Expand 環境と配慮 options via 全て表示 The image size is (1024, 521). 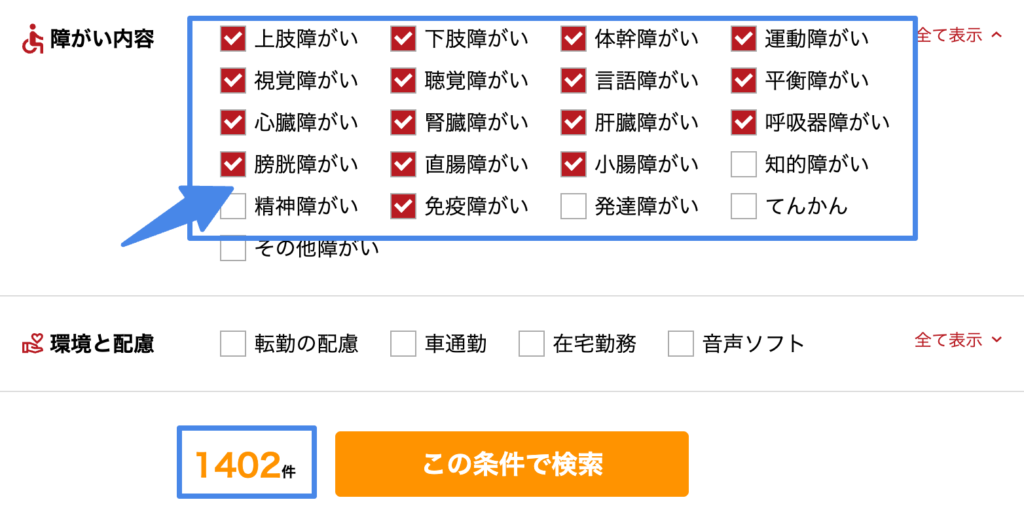tap(958, 341)
